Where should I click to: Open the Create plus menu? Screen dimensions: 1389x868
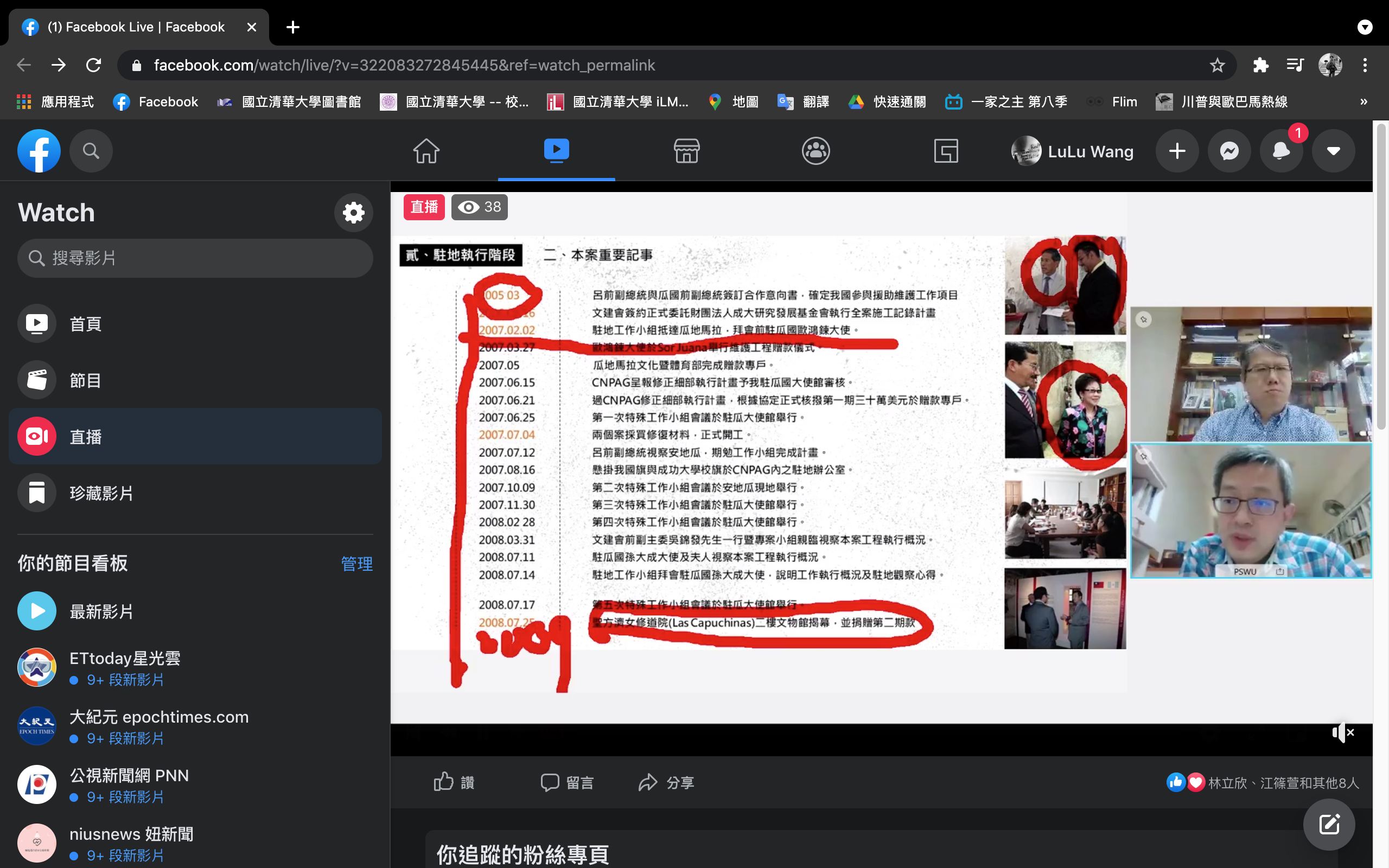1177,151
